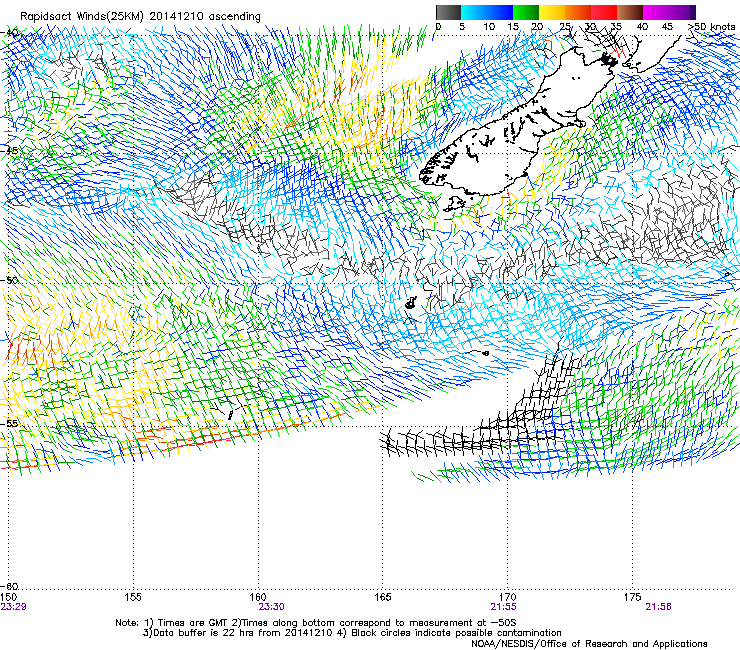Click the legend label '>50 knots'

click(x=712, y=26)
